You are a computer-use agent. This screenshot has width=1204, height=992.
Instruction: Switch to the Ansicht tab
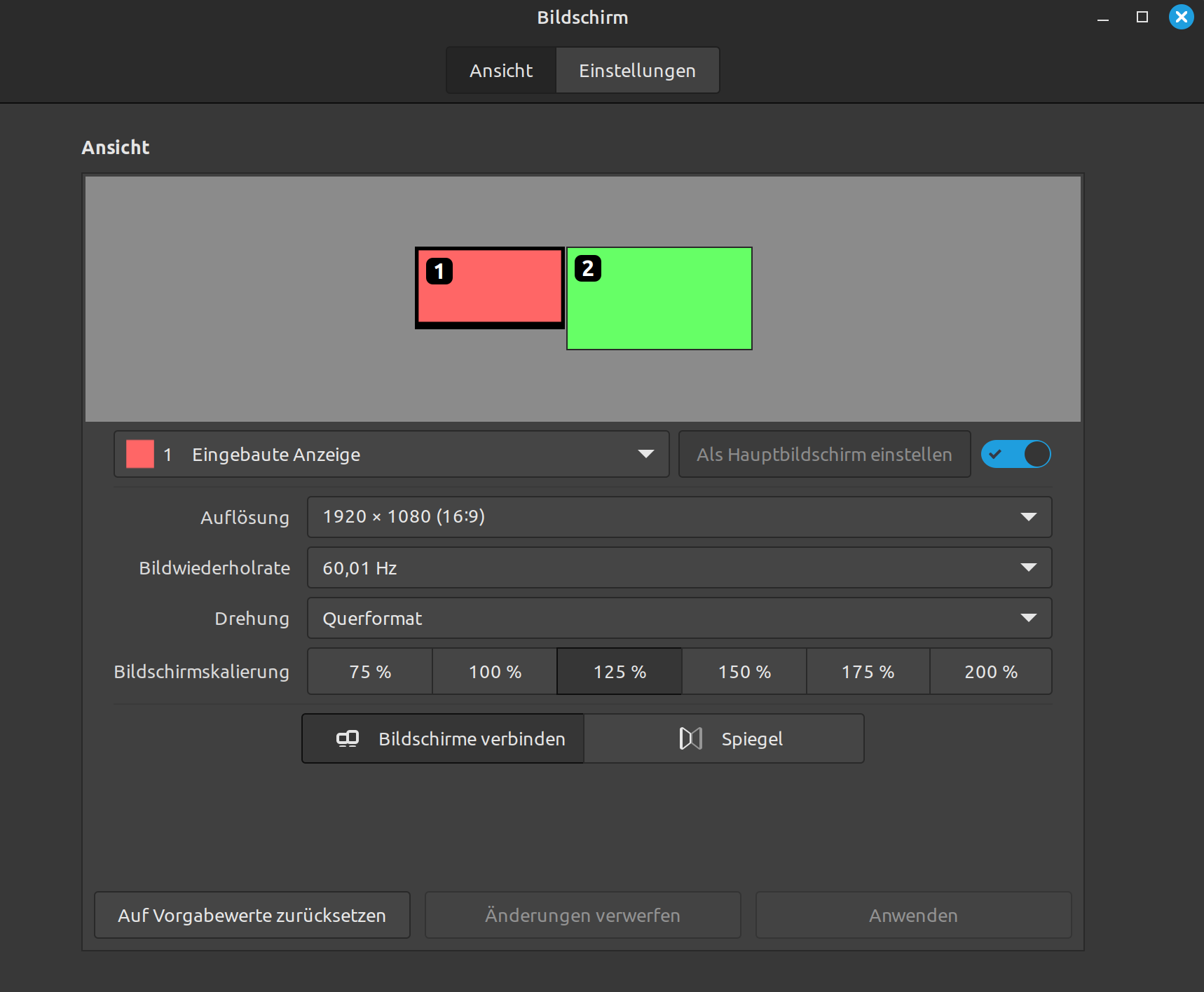[x=501, y=71]
